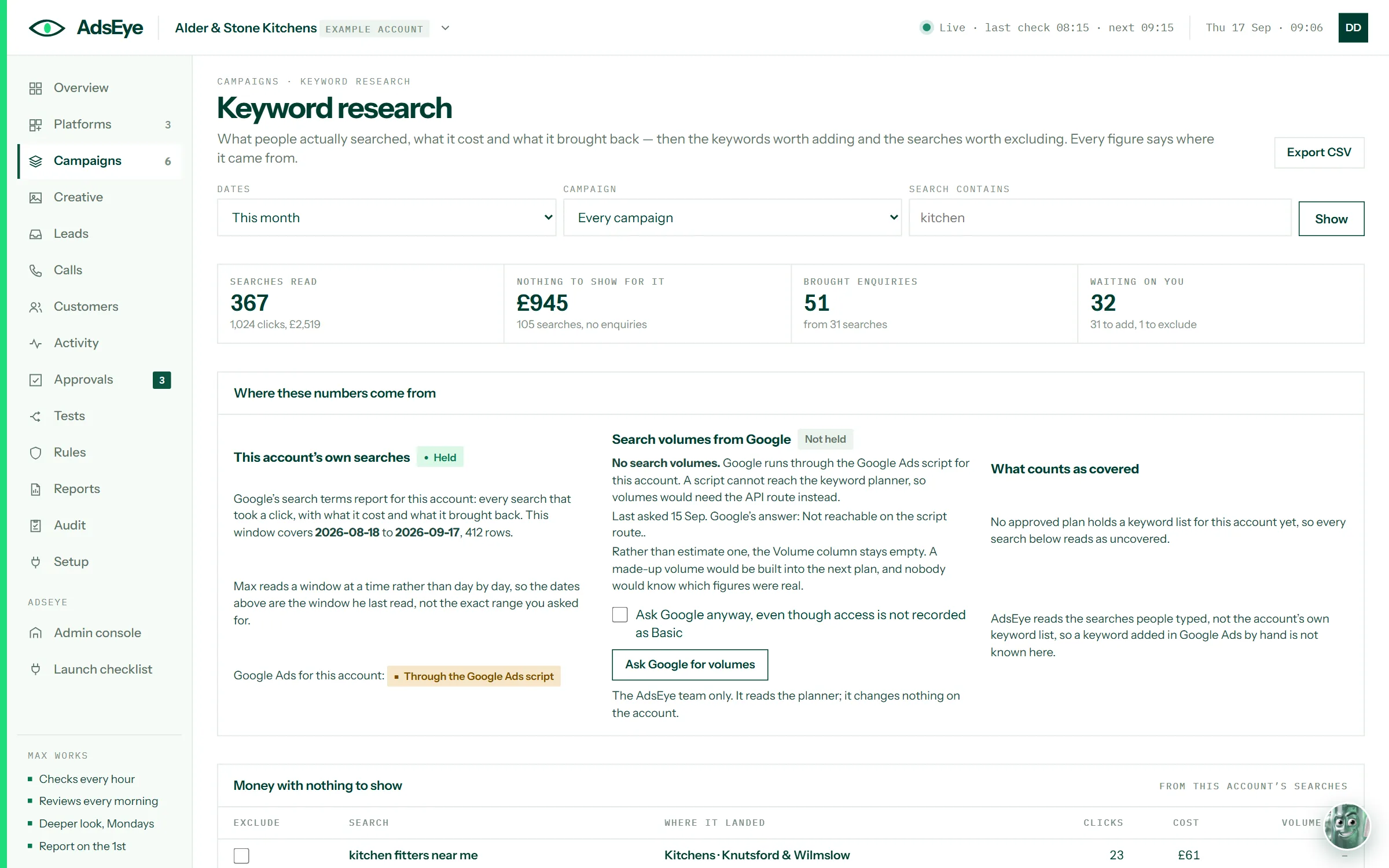This screenshot has height=868, width=1389.
Task: Click the Calls phone icon
Action: click(x=36, y=270)
